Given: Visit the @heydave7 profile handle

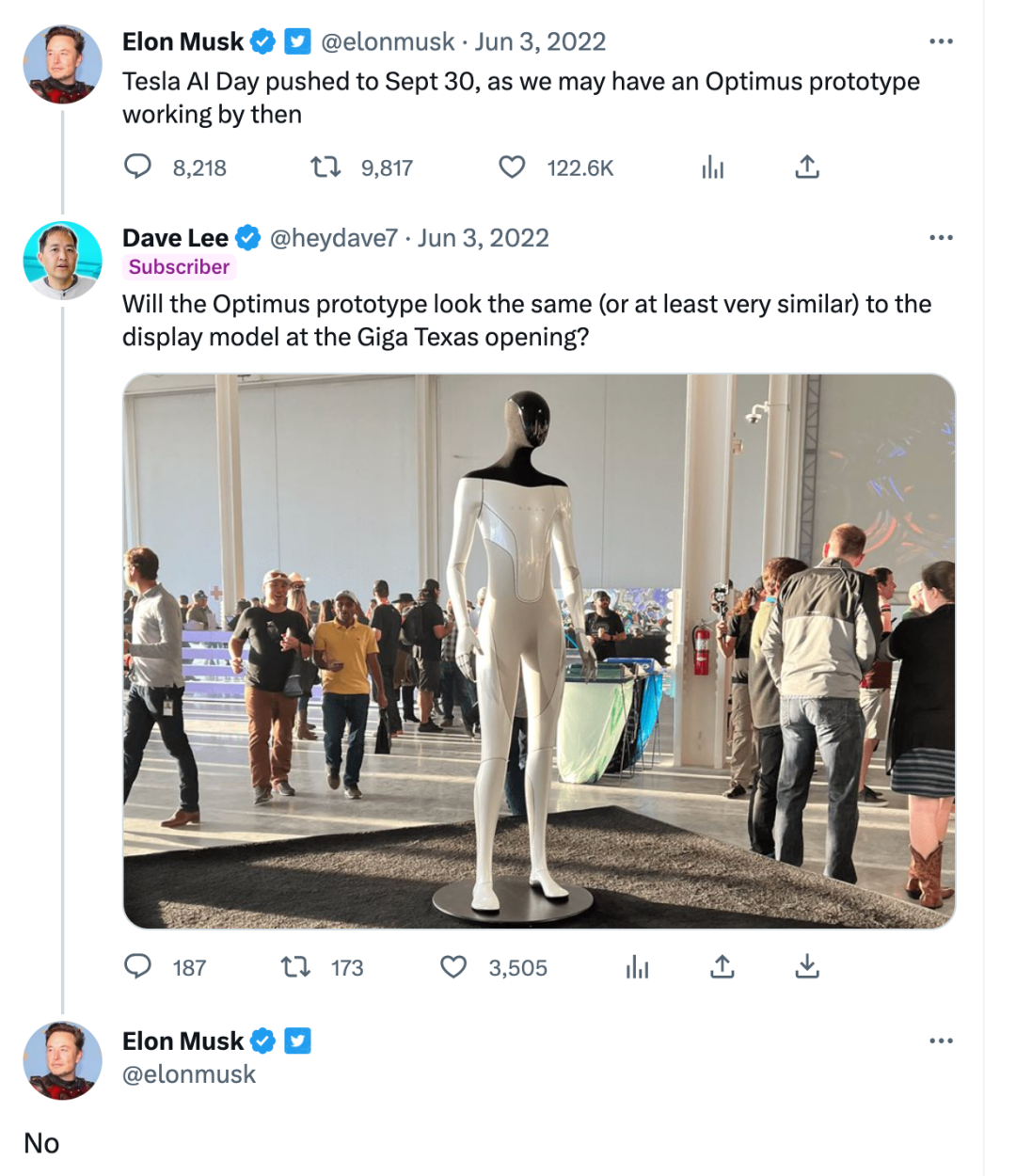Looking at the screenshot, I should pos(334,238).
